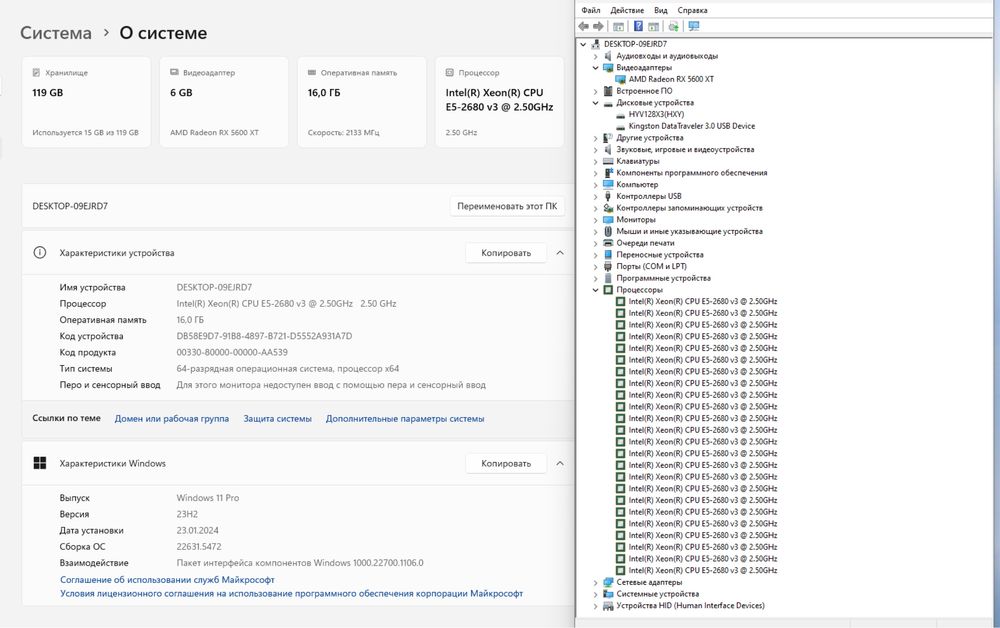
Task: Click the update driver toolbar icon
Action: [x=673, y=26]
